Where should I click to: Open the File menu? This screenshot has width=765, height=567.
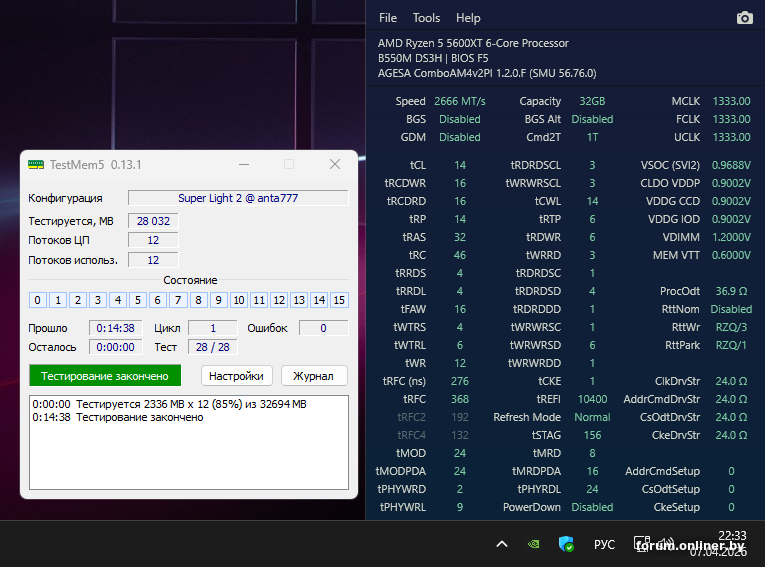click(388, 18)
